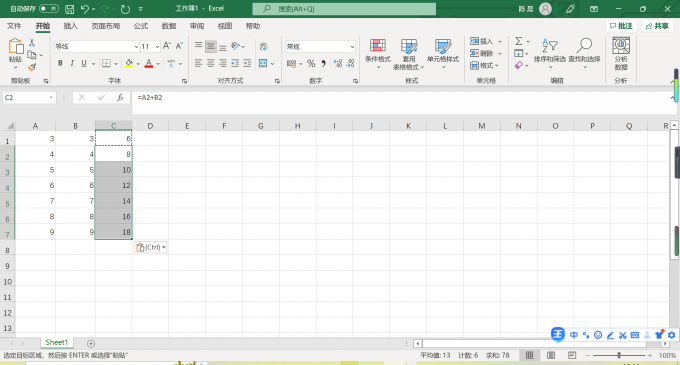Click the Fill down icon

pos(519,53)
